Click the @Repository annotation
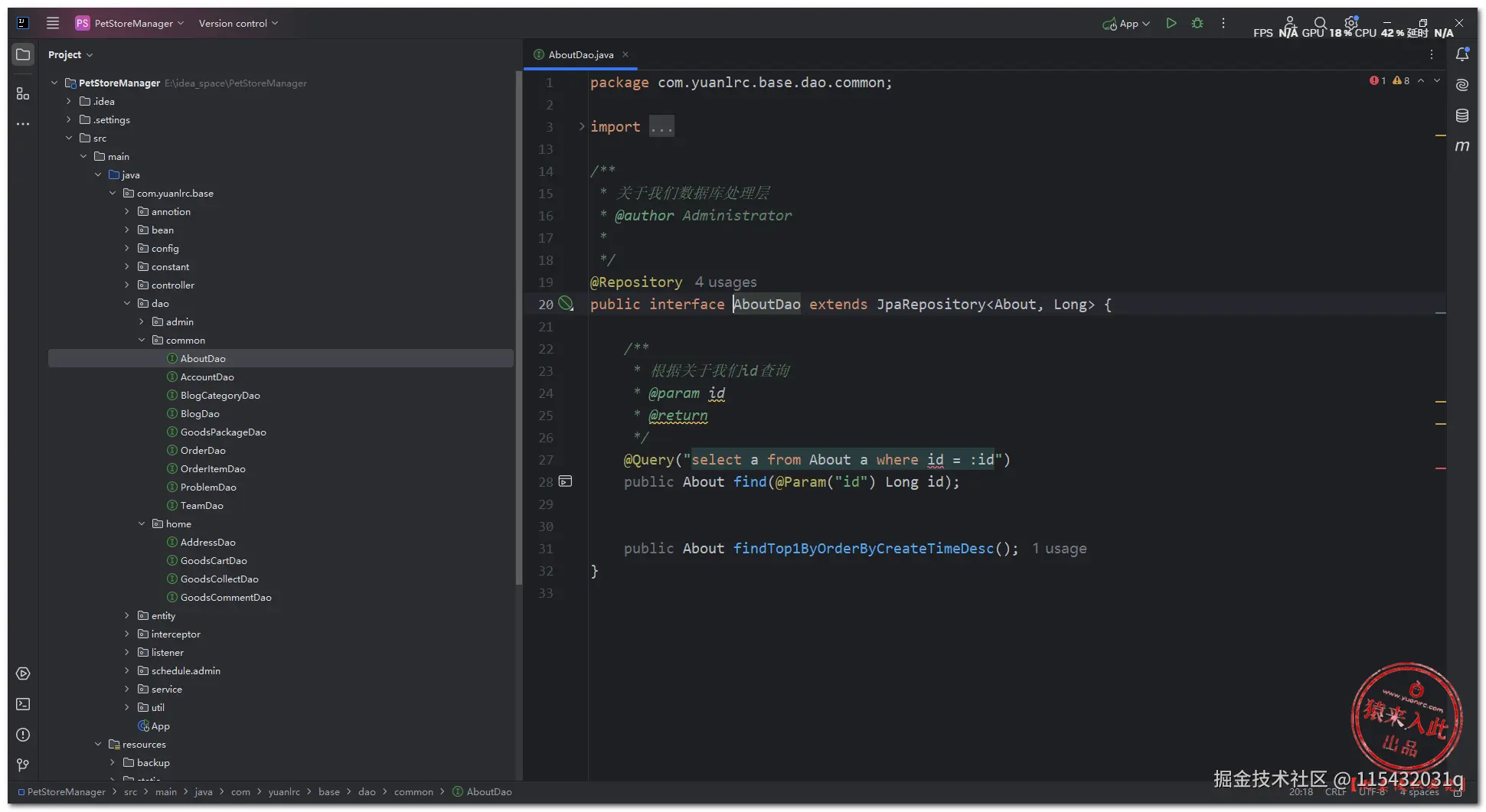This screenshot has height=812, width=1486. tap(636, 282)
